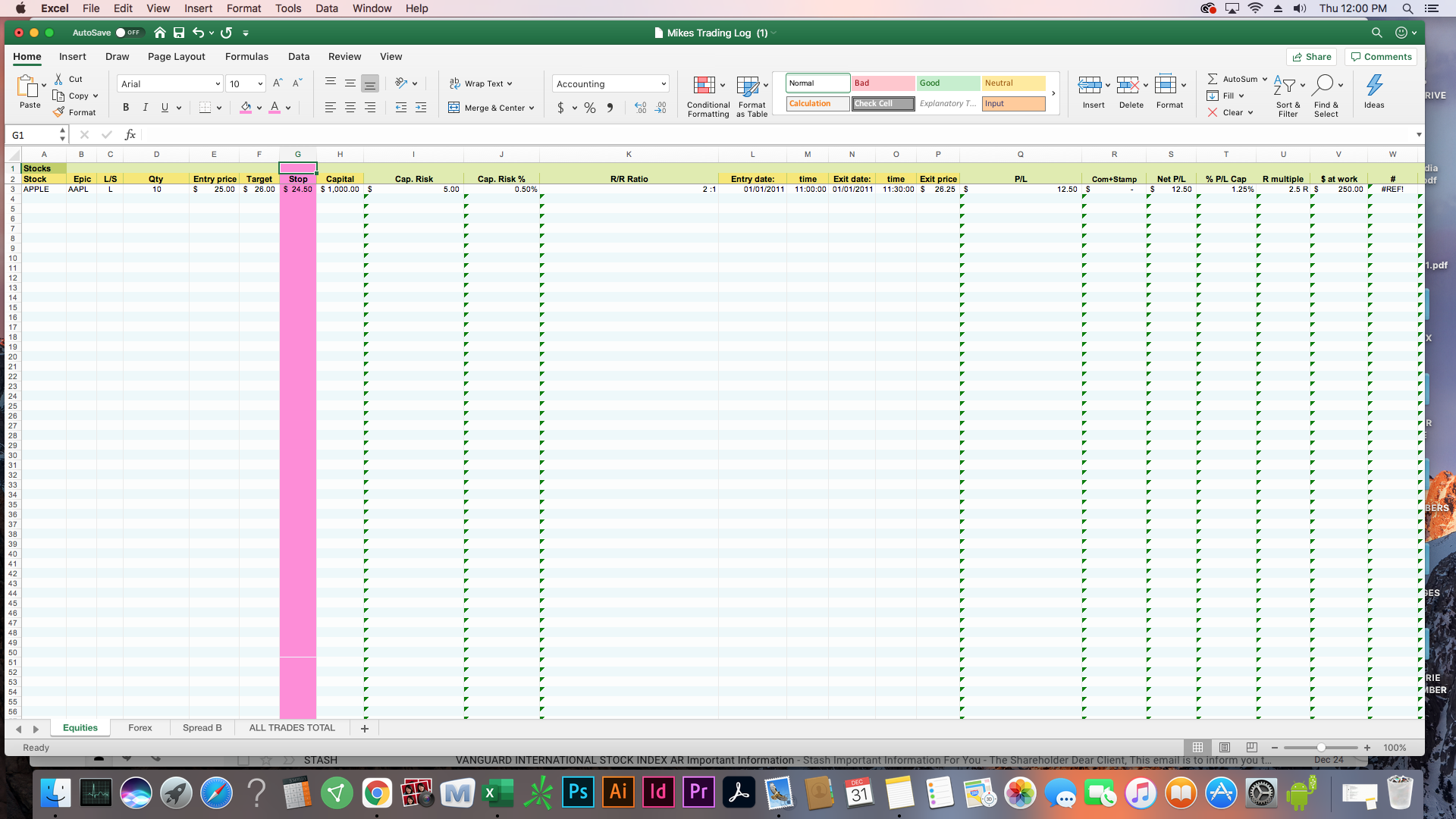Screen dimensions: 1456x819
Task: Apply comma style number format
Action: tap(610, 108)
